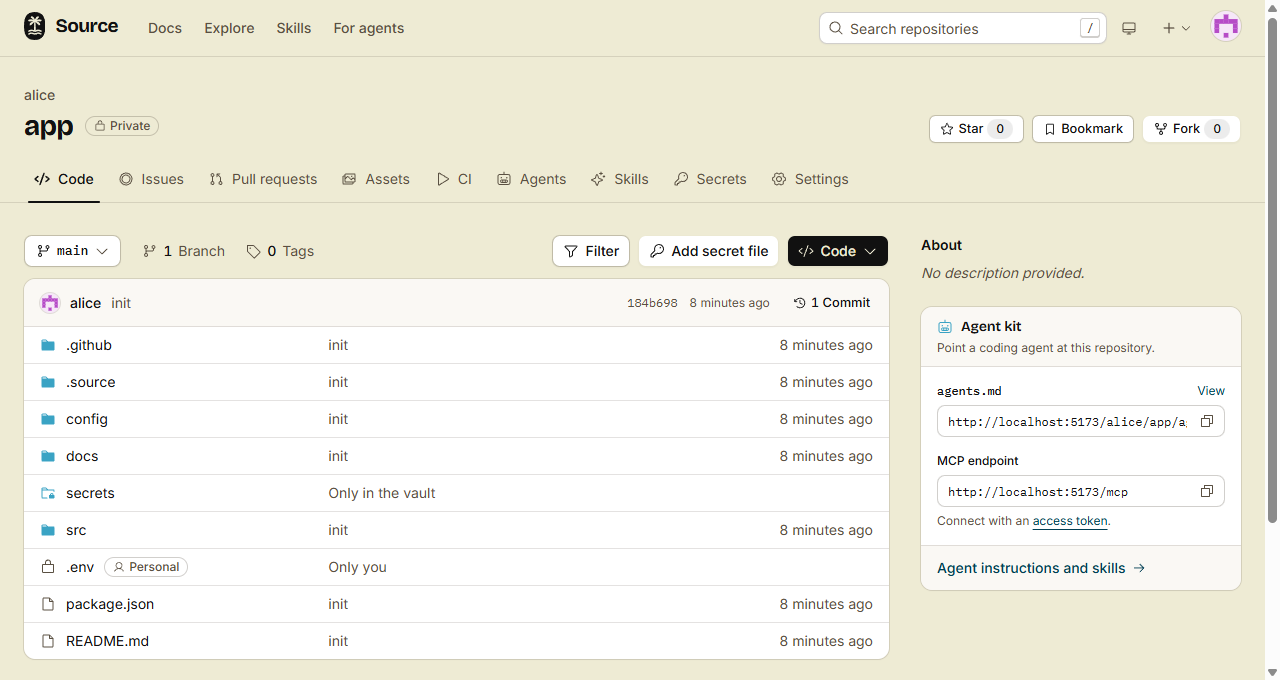Fork the app repository
1280x680 pixels.
pos(1191,129)
